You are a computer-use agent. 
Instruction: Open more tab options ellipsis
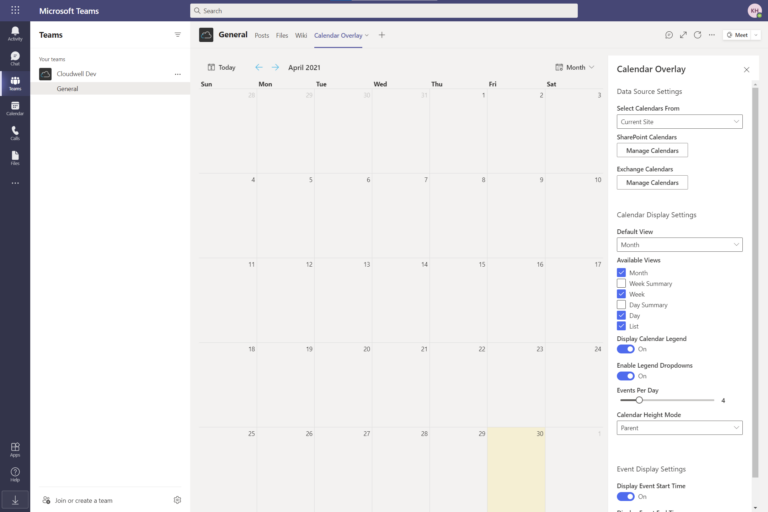[712, 35]
